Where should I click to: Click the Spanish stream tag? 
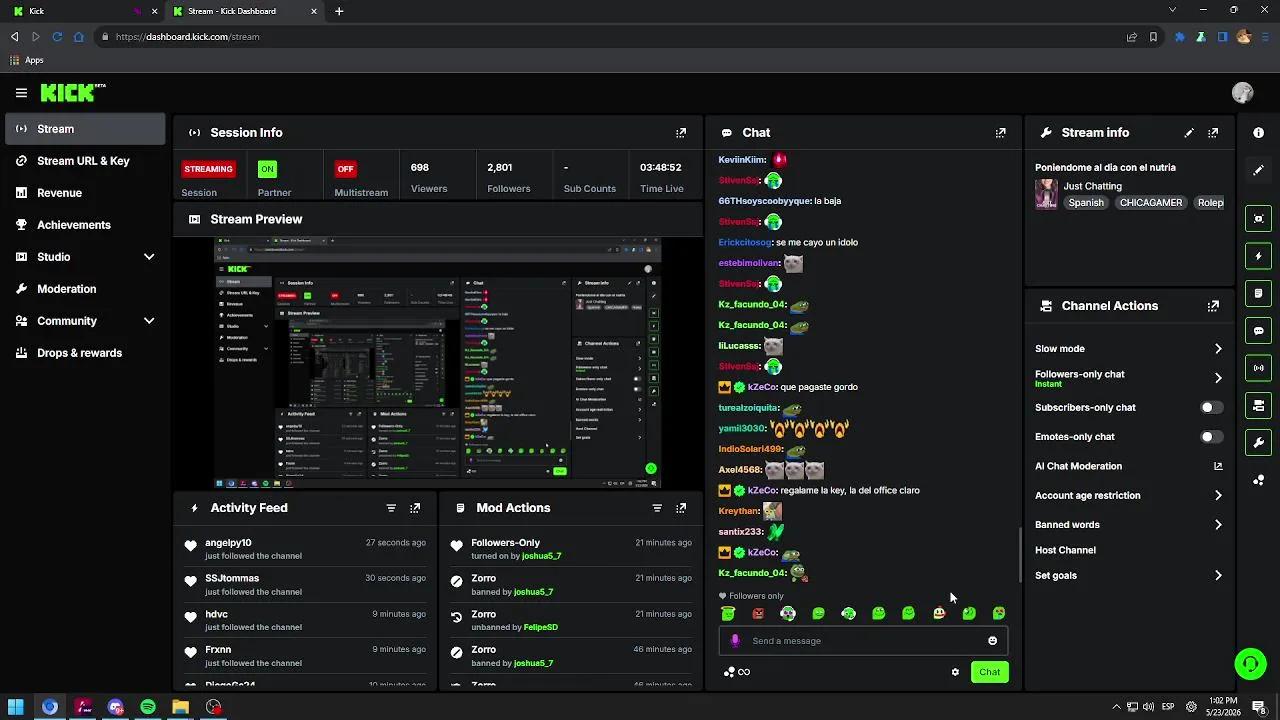1086,202
